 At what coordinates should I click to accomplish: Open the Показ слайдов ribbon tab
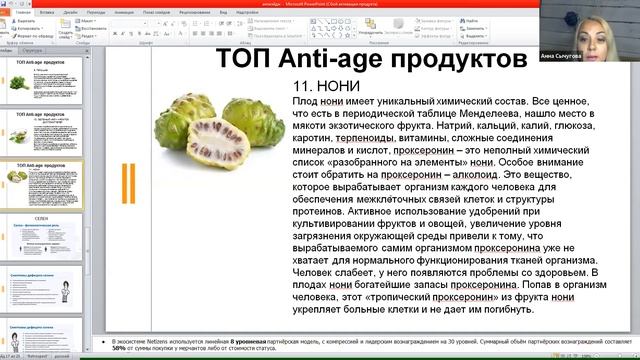tap(156, 13)
